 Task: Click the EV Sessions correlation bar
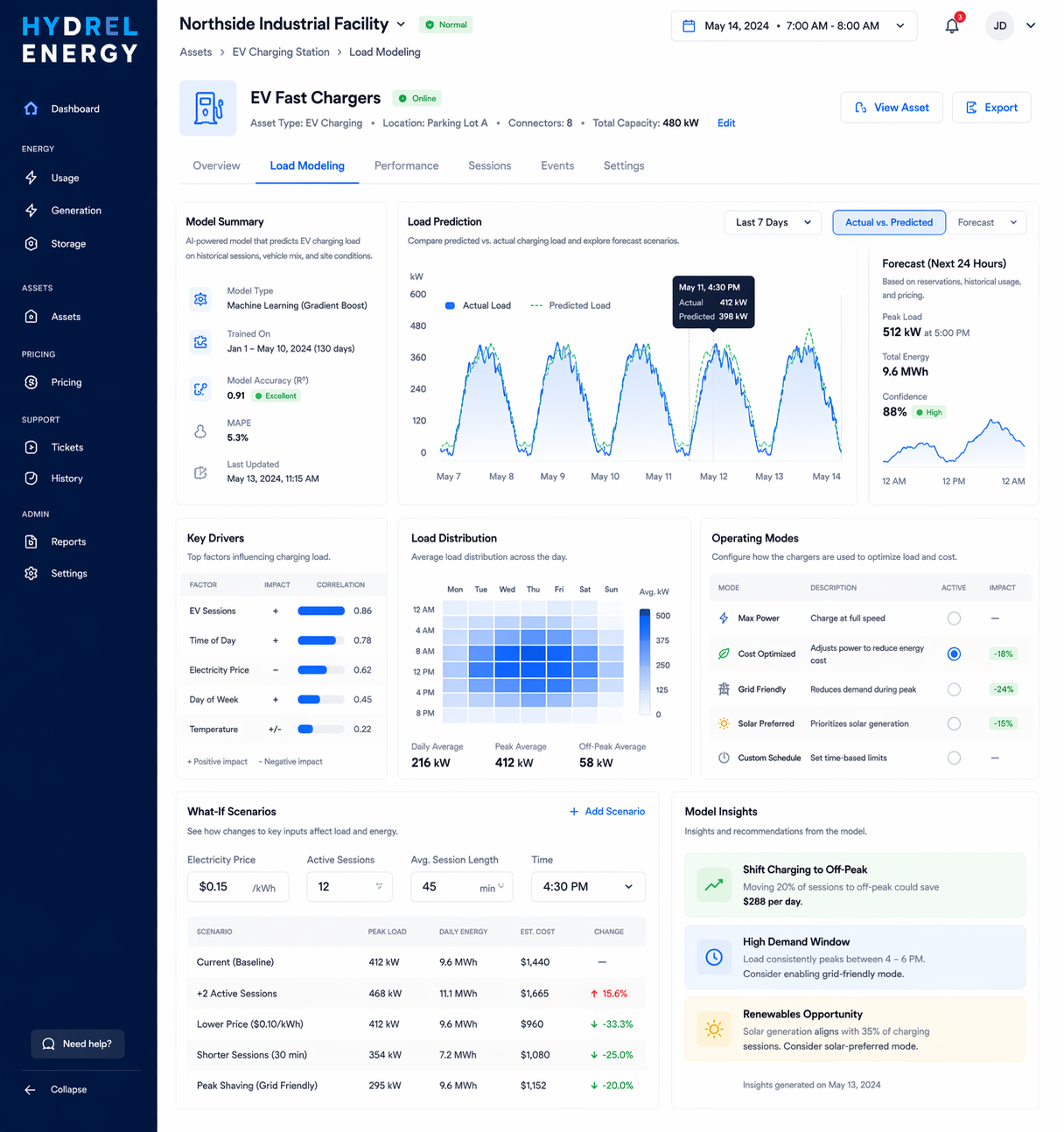(321, 611)
